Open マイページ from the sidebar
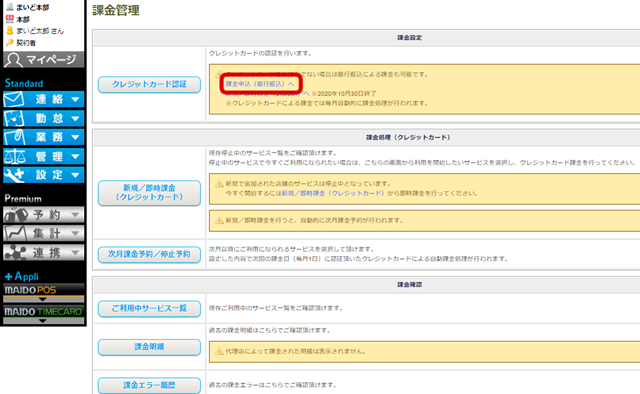The width and height of the screenshot is (640, 394). point(44,60)
